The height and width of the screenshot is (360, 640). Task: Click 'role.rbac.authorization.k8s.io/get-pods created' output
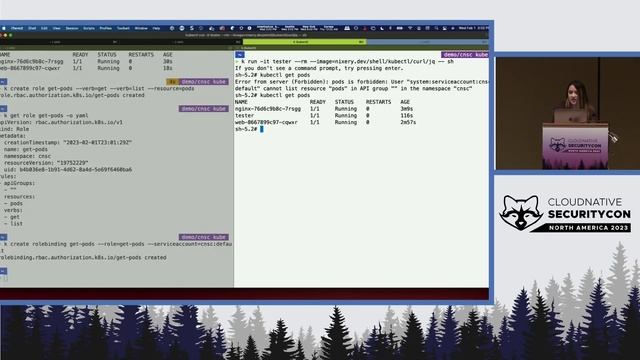[x=72, y=95]
